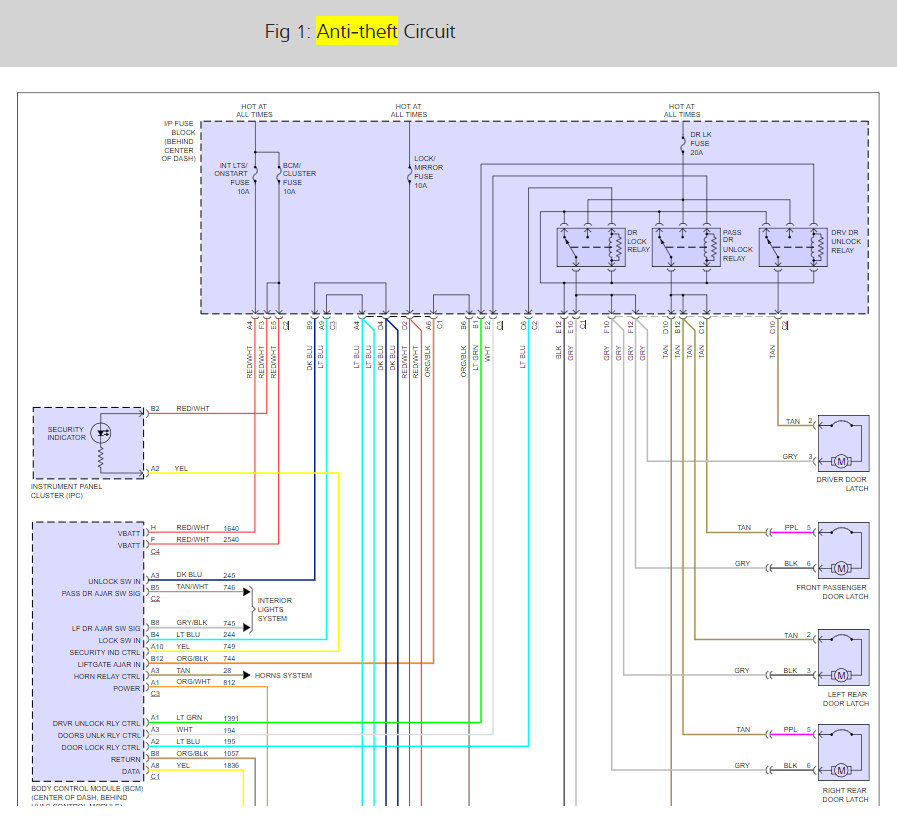Click circuit number 1640 on RED/WHT wire
Viewport: 897px width, 823px height.
click(x=231, y=528)
